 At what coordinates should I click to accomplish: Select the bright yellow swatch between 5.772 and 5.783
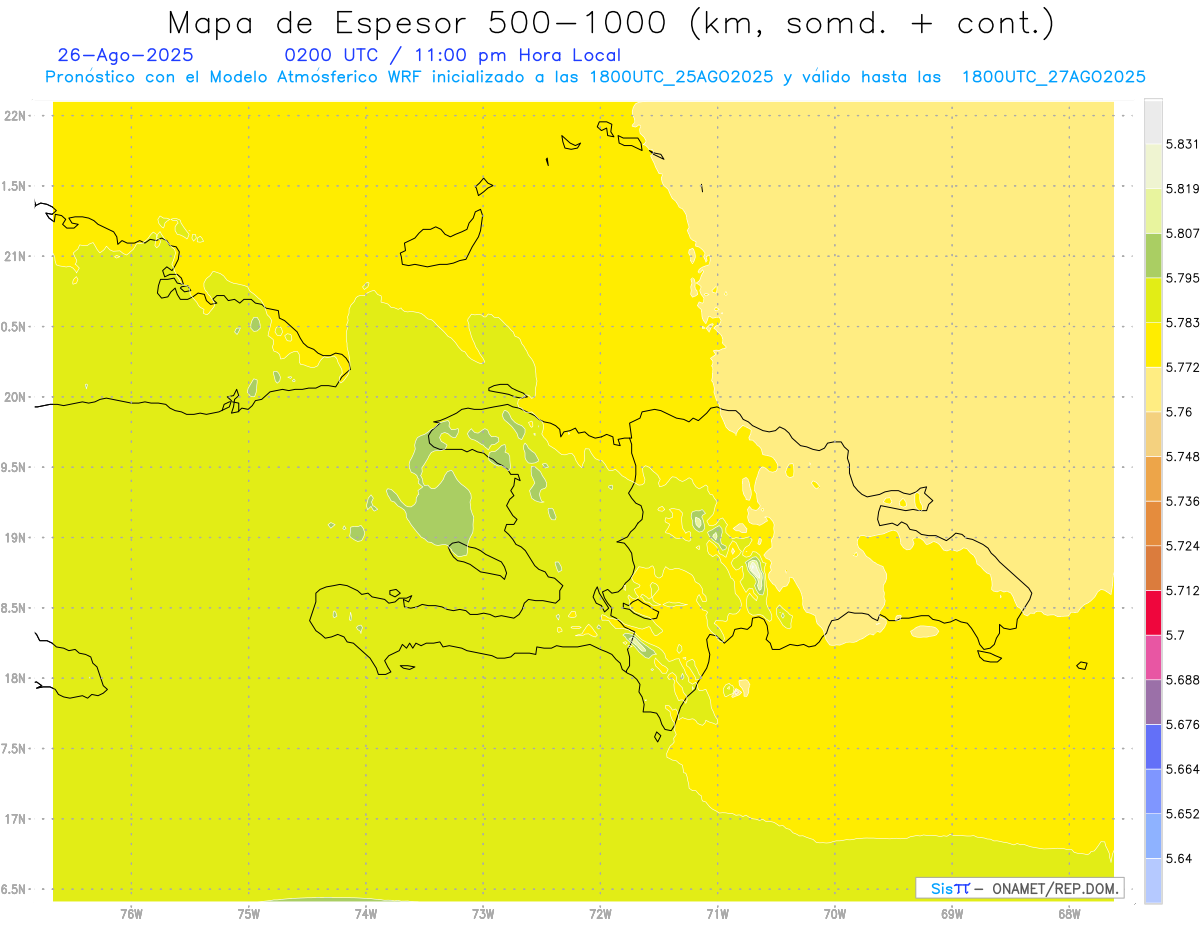tap(1153, 345)
